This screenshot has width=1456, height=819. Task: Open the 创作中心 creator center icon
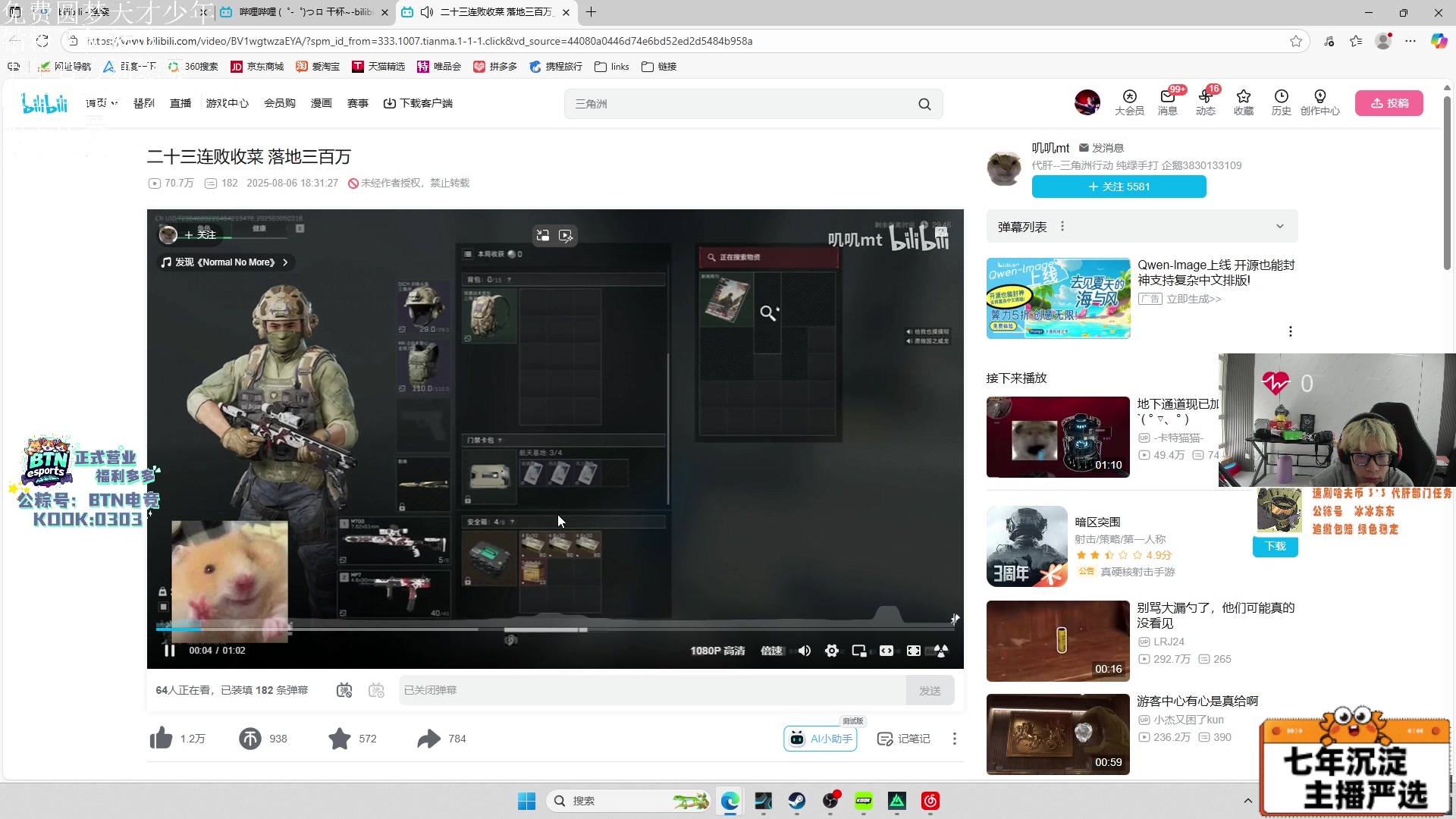(1320, 102)
